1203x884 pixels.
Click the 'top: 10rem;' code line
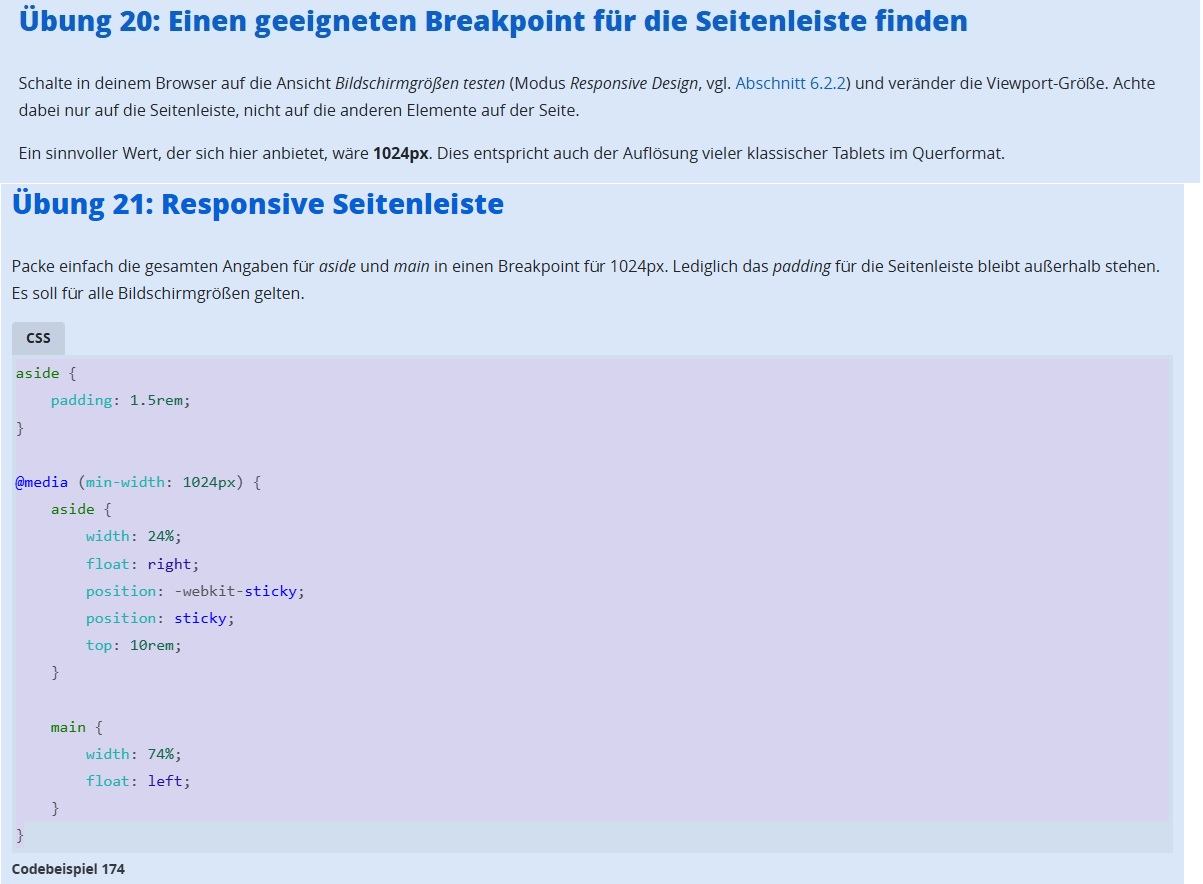tap(134, 645)
